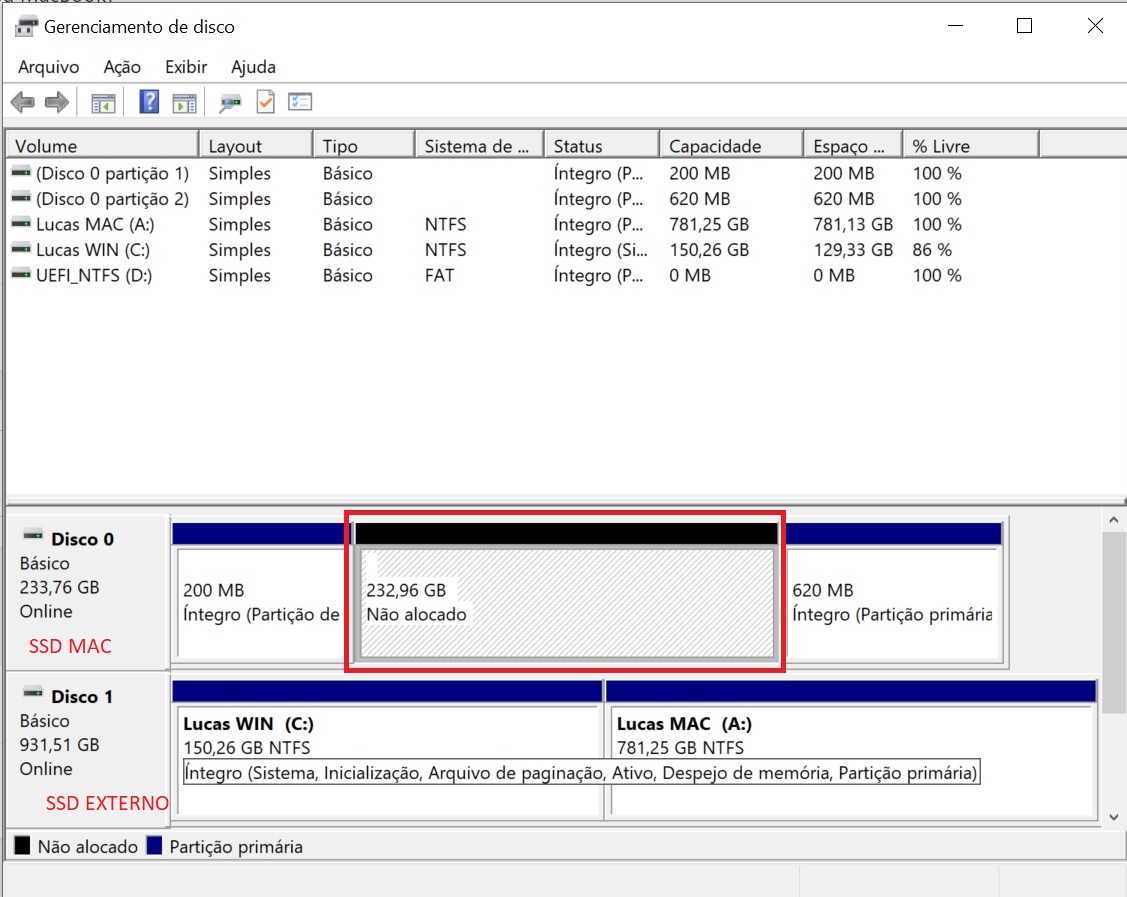Sort by the Layout column header
The height and width of the screenshot is (897, 1127).
pyautogui.click(x=256, y=145)
